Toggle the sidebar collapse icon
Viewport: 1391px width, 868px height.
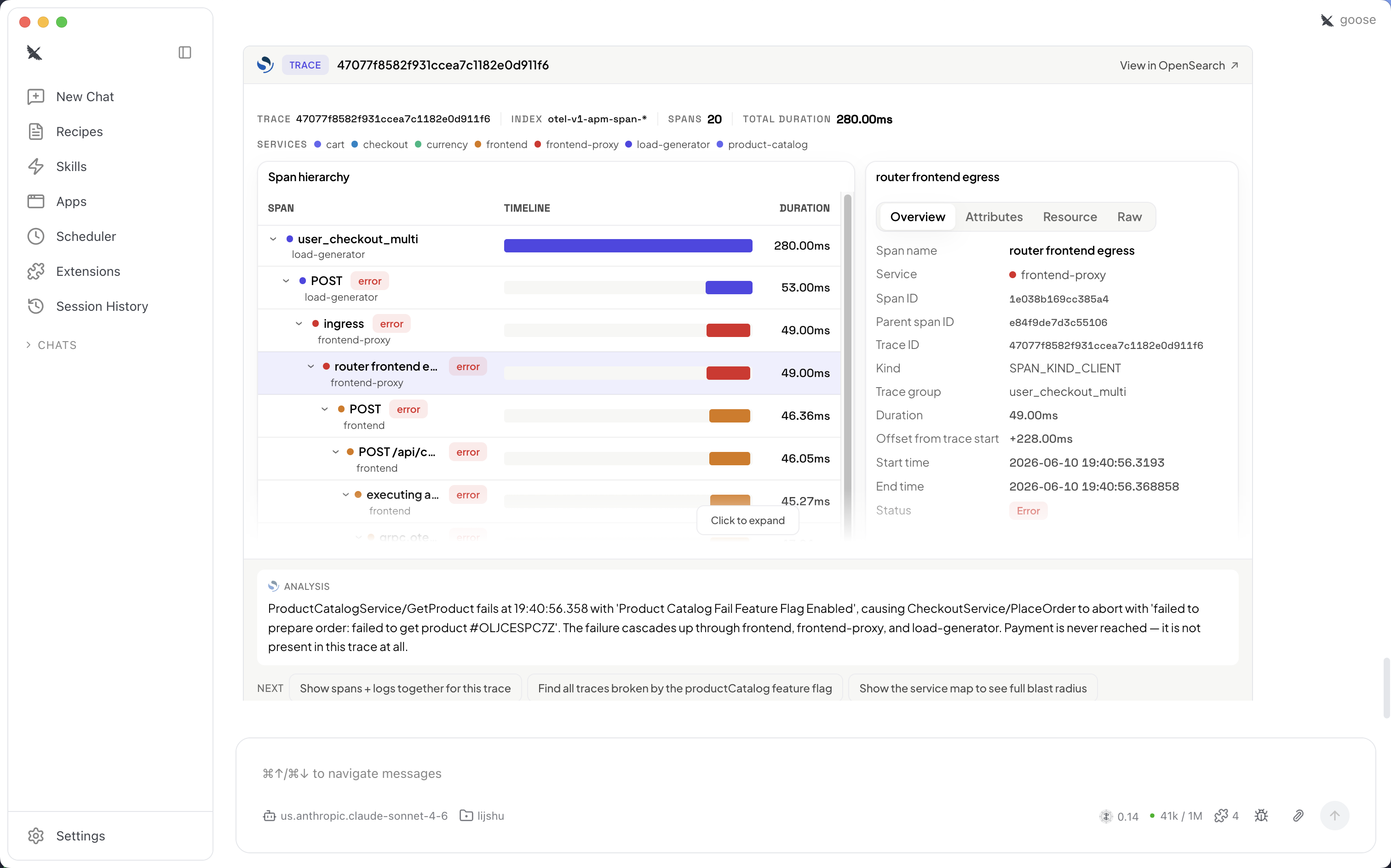pos(185,53)
